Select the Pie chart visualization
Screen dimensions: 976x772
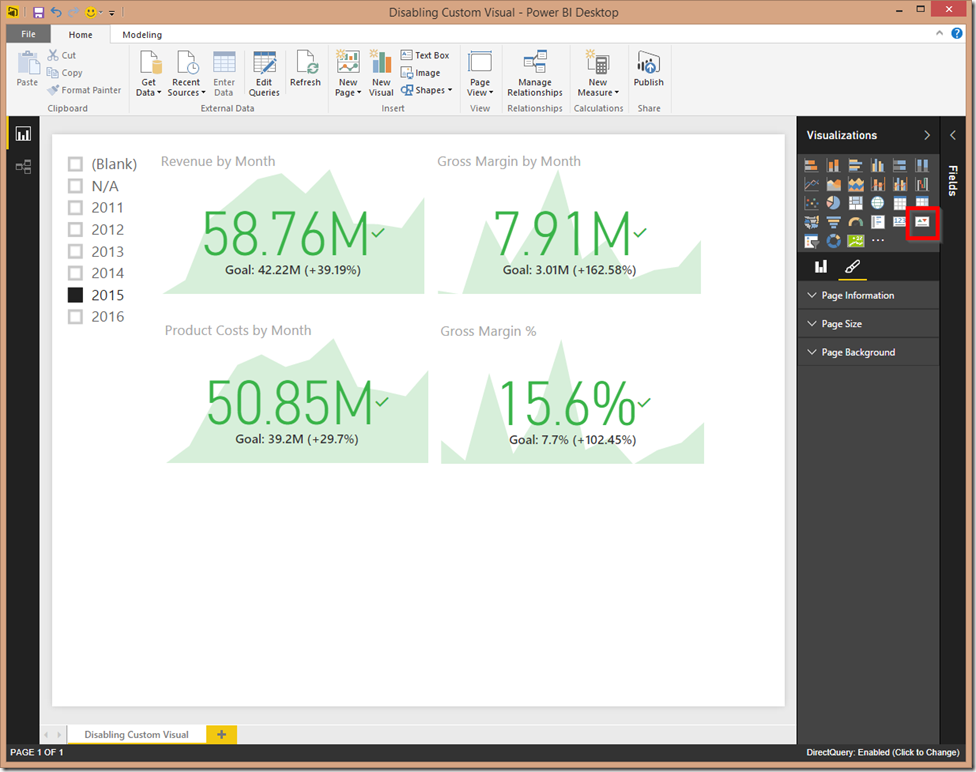(833, 203)
